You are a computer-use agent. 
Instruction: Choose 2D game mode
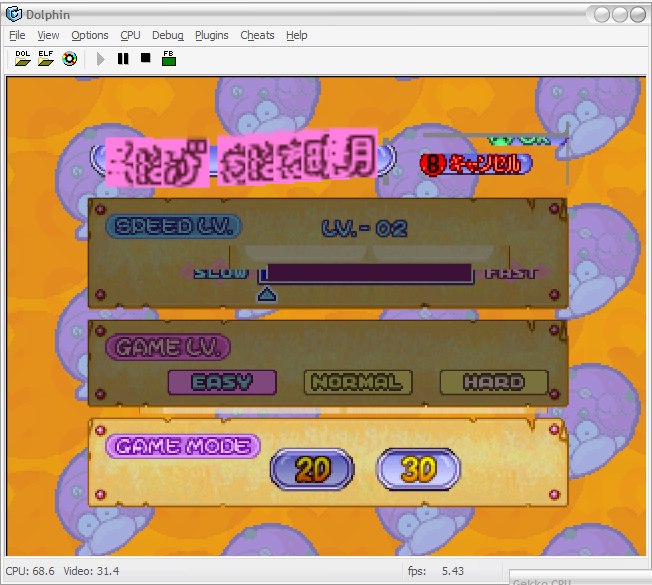click(x=312, y=469)
